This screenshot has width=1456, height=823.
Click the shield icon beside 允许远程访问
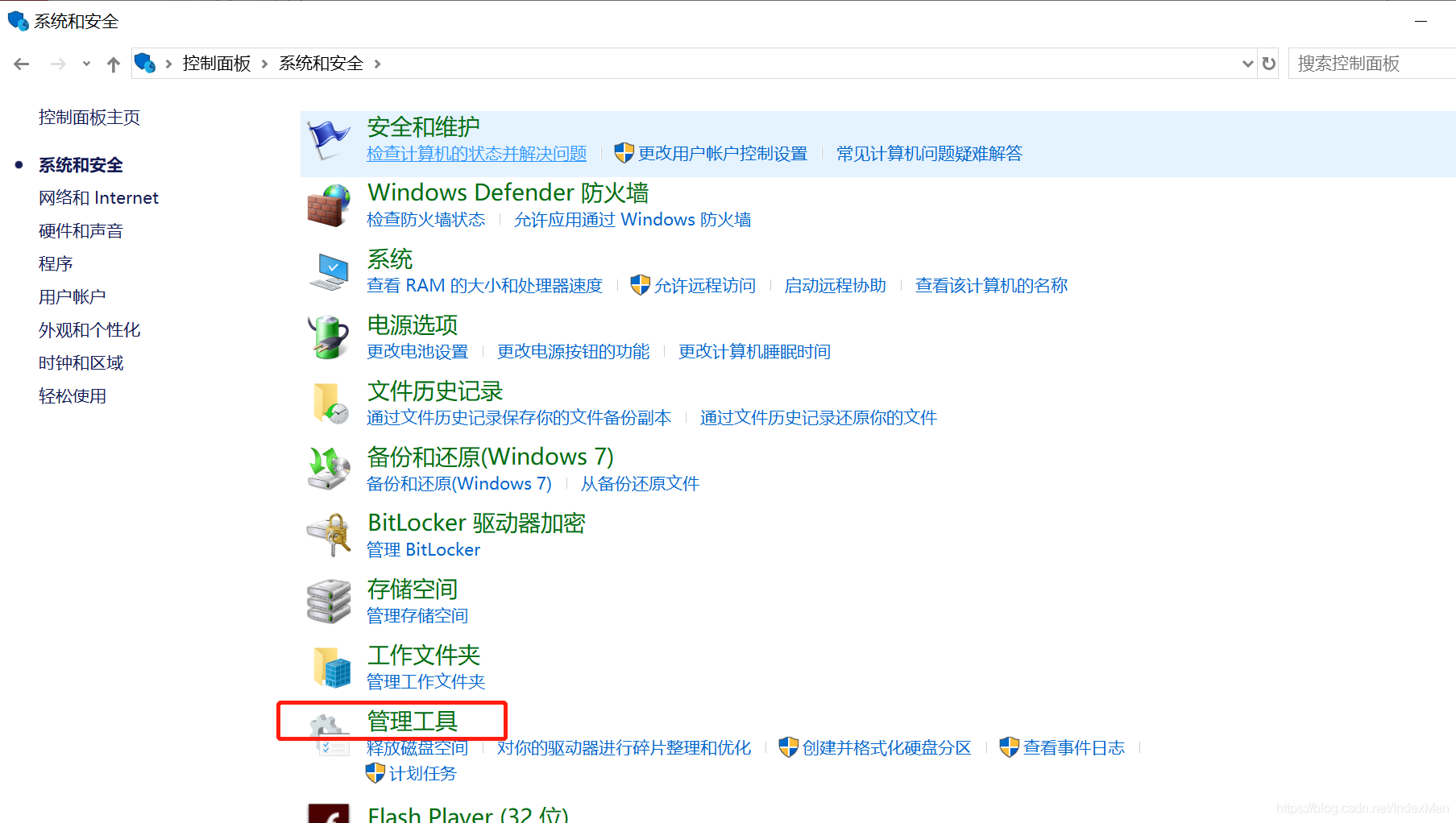point(640,285)
